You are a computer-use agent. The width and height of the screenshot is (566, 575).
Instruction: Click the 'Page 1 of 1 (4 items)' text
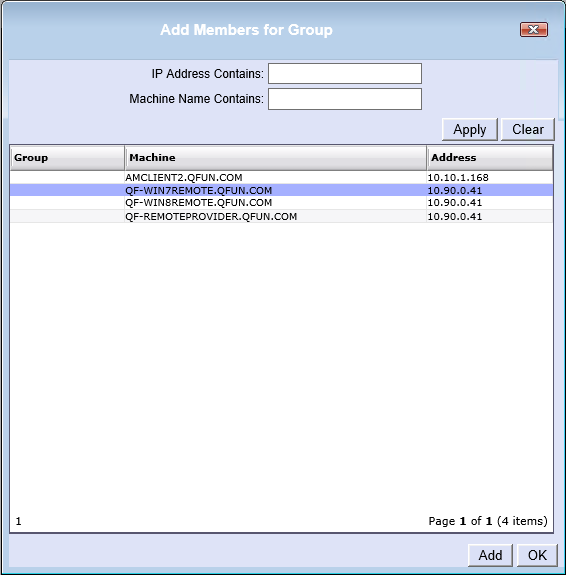[488, 521]
